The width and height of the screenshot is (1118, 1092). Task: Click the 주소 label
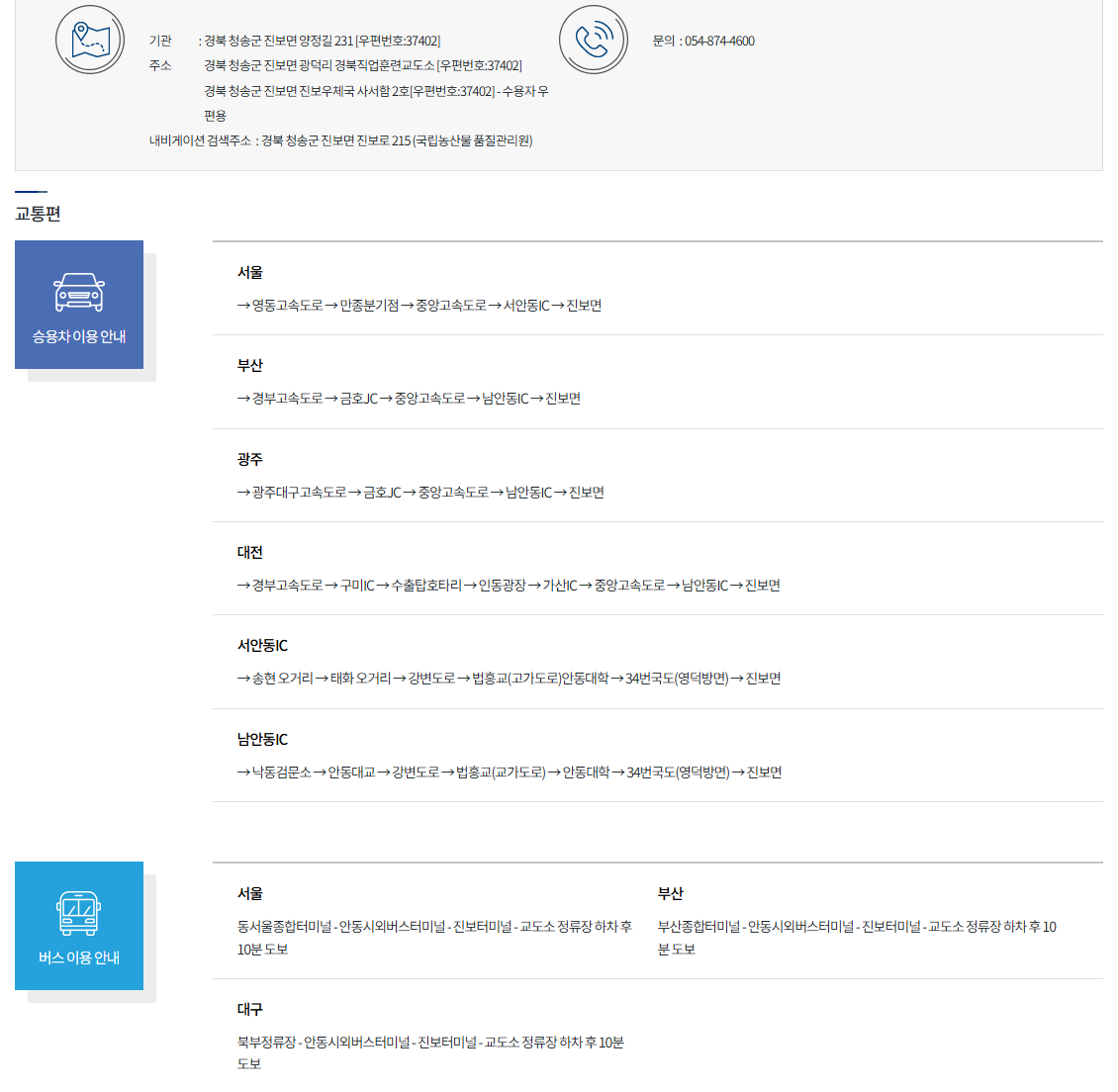(x=160, y=65)
